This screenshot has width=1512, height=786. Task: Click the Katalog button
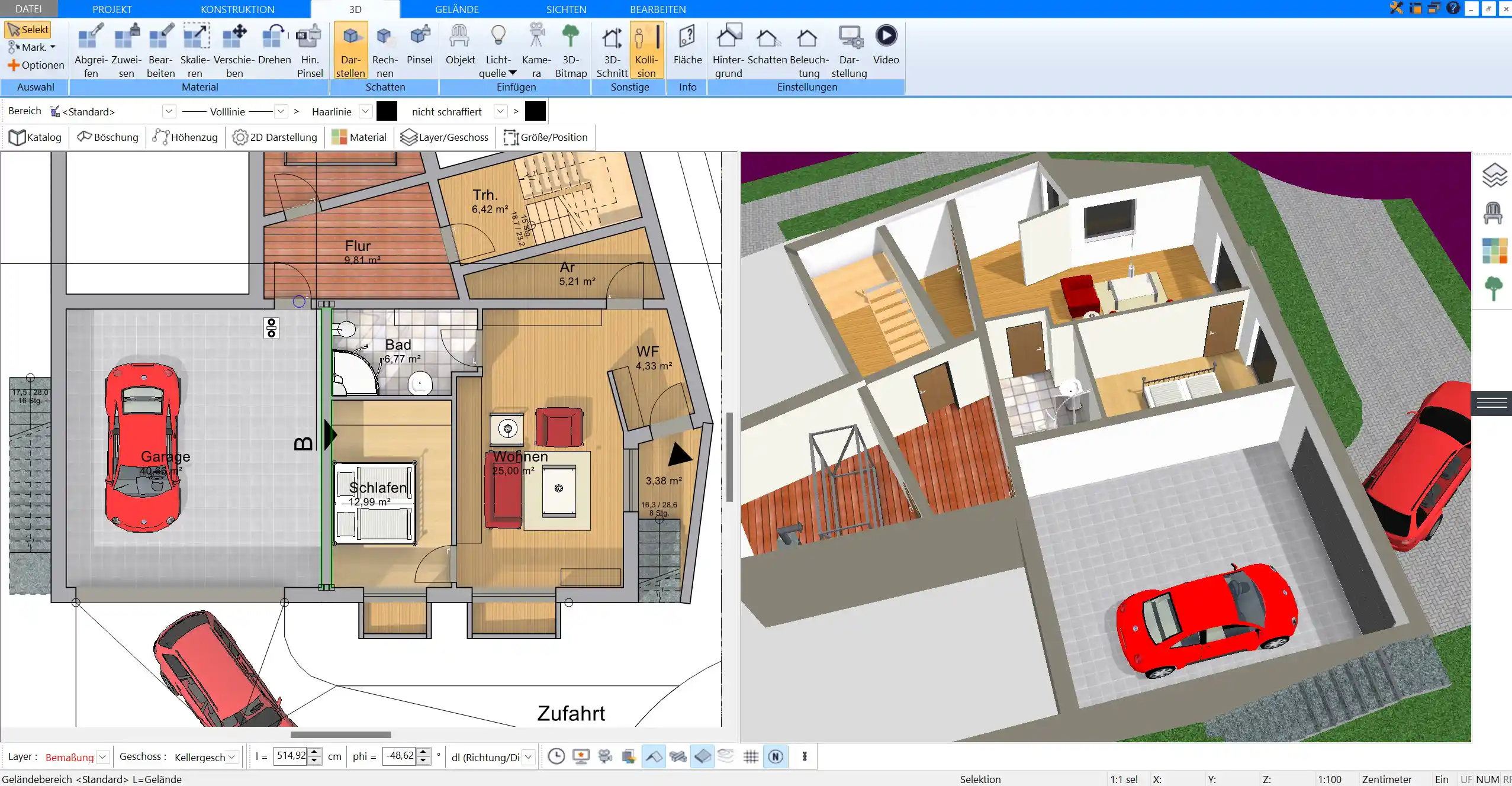(x=36, y=137)
